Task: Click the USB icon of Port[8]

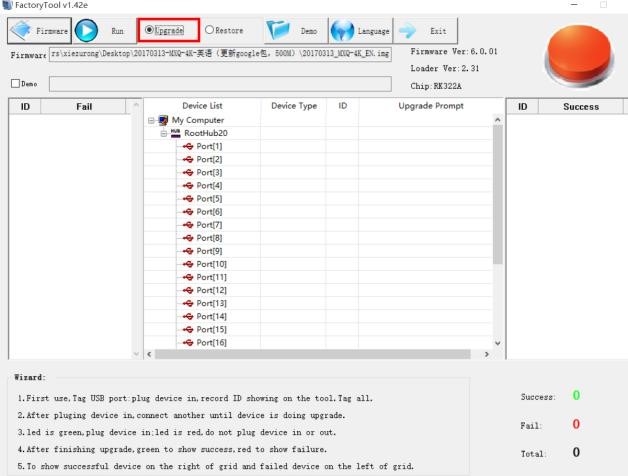Action: click(188, 238)
